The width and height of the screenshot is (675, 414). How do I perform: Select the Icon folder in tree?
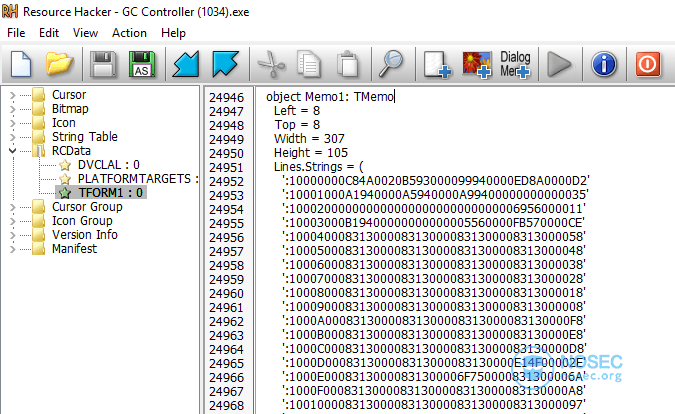64,123
